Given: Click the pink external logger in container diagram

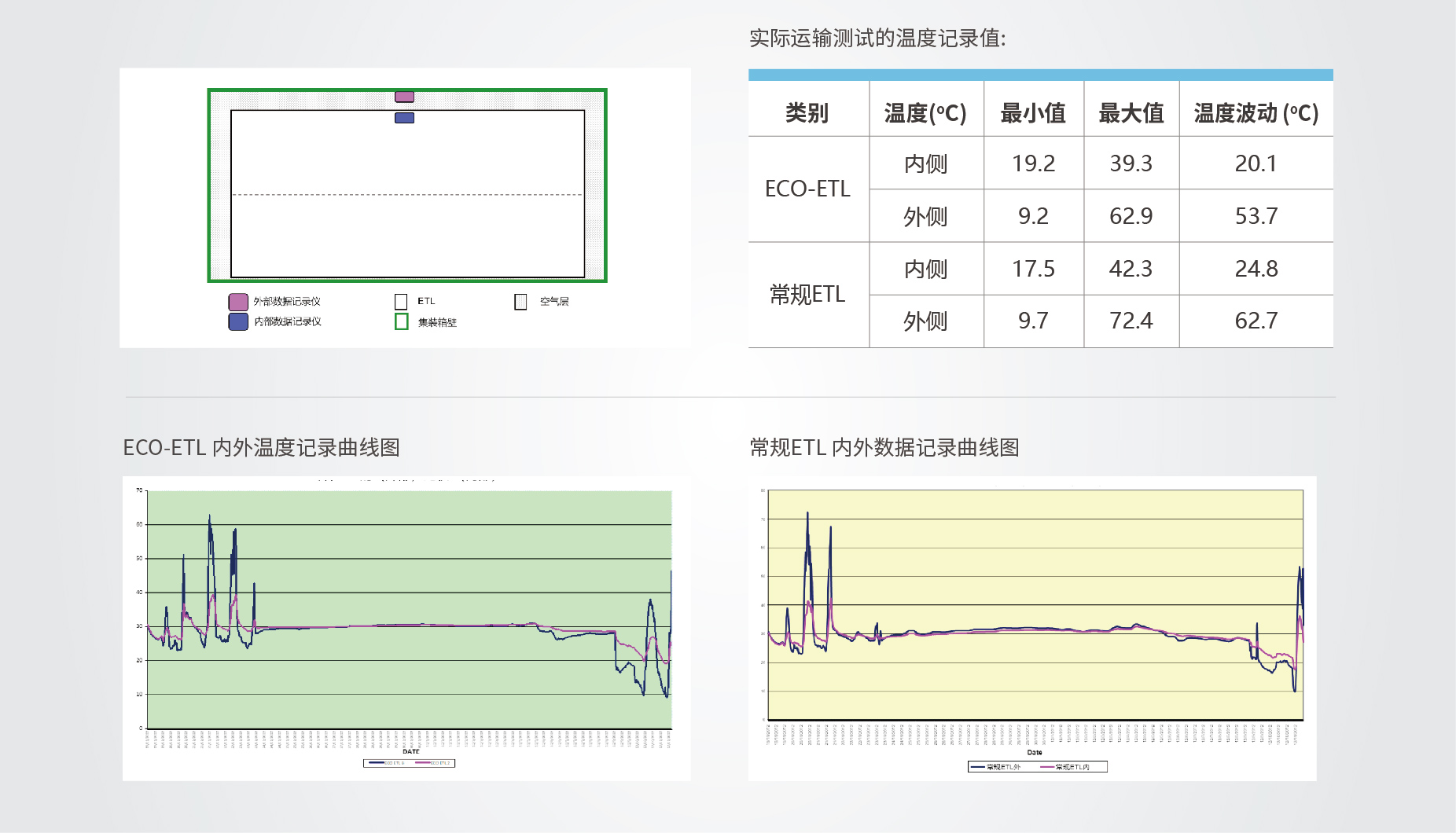Looking at the screenshot, I should [x=404, y=96].
